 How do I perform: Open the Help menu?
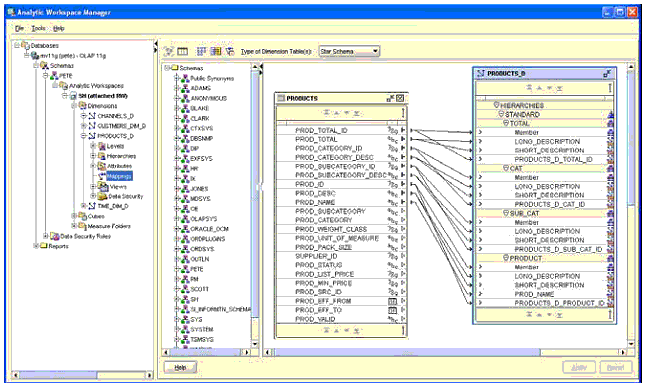(59, 28)
